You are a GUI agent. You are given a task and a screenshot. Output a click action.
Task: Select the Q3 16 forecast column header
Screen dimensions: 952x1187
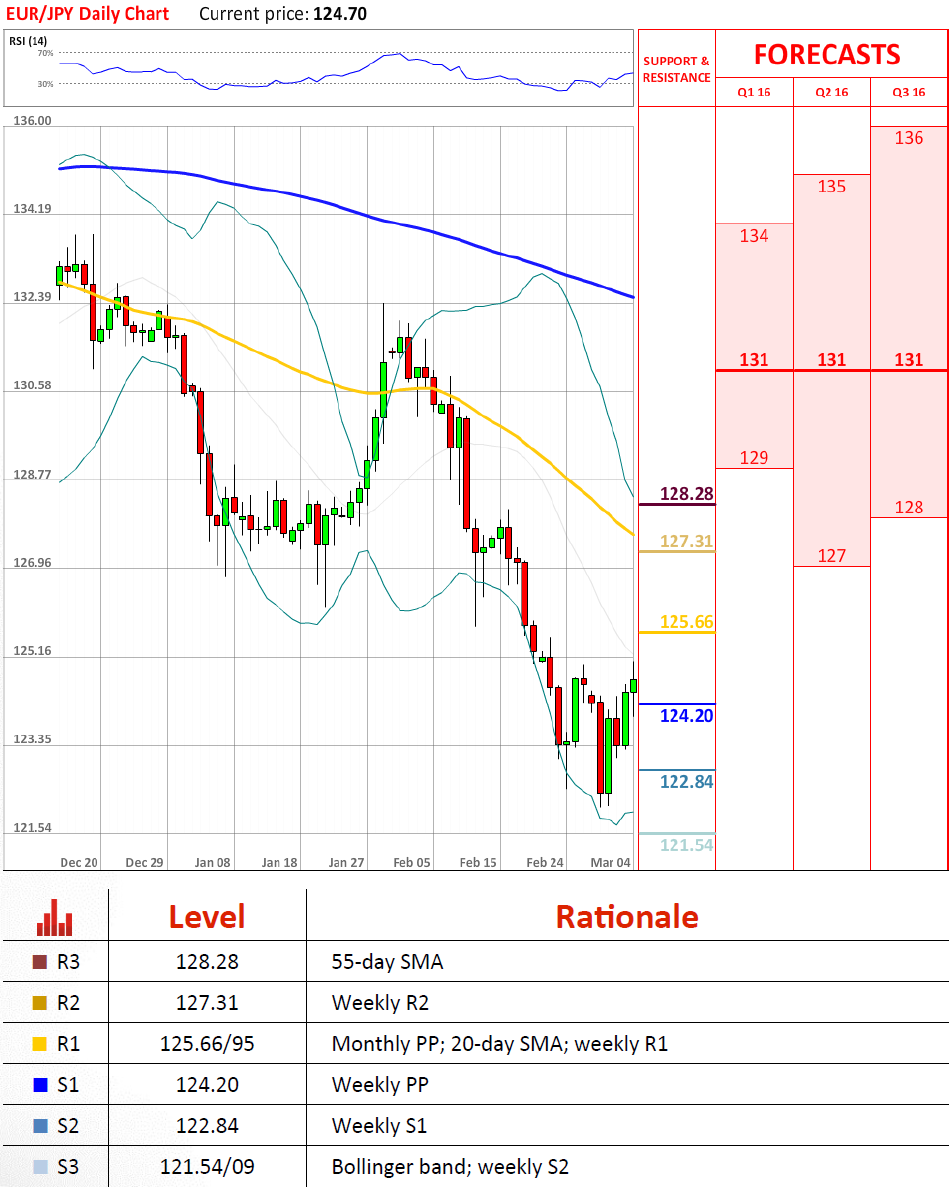coord(908,92)
